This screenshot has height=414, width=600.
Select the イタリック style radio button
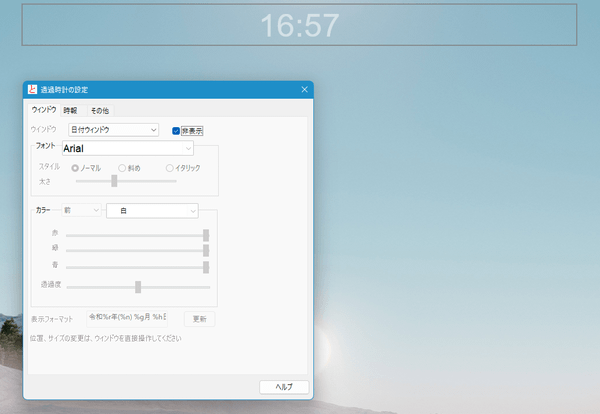pyautogui.click(x=169, y=167)
